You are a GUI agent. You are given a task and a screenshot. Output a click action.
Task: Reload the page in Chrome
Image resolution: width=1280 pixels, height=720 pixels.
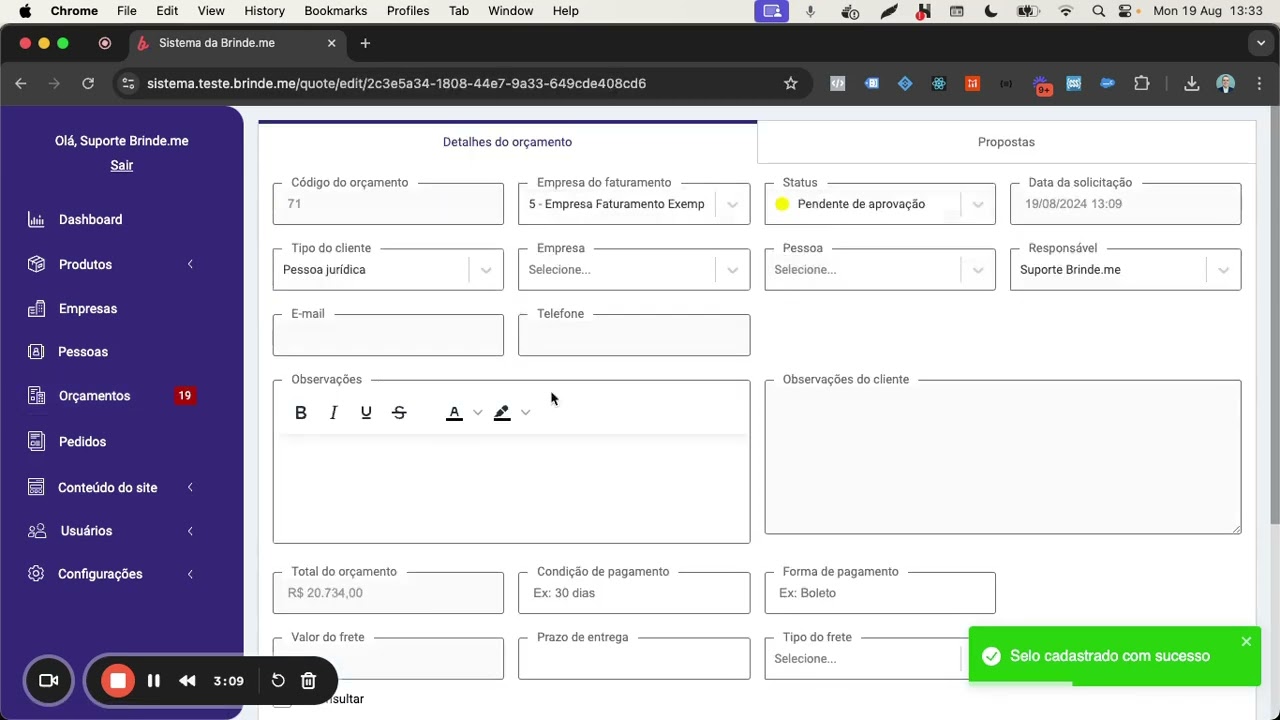(x=88, y=84)
